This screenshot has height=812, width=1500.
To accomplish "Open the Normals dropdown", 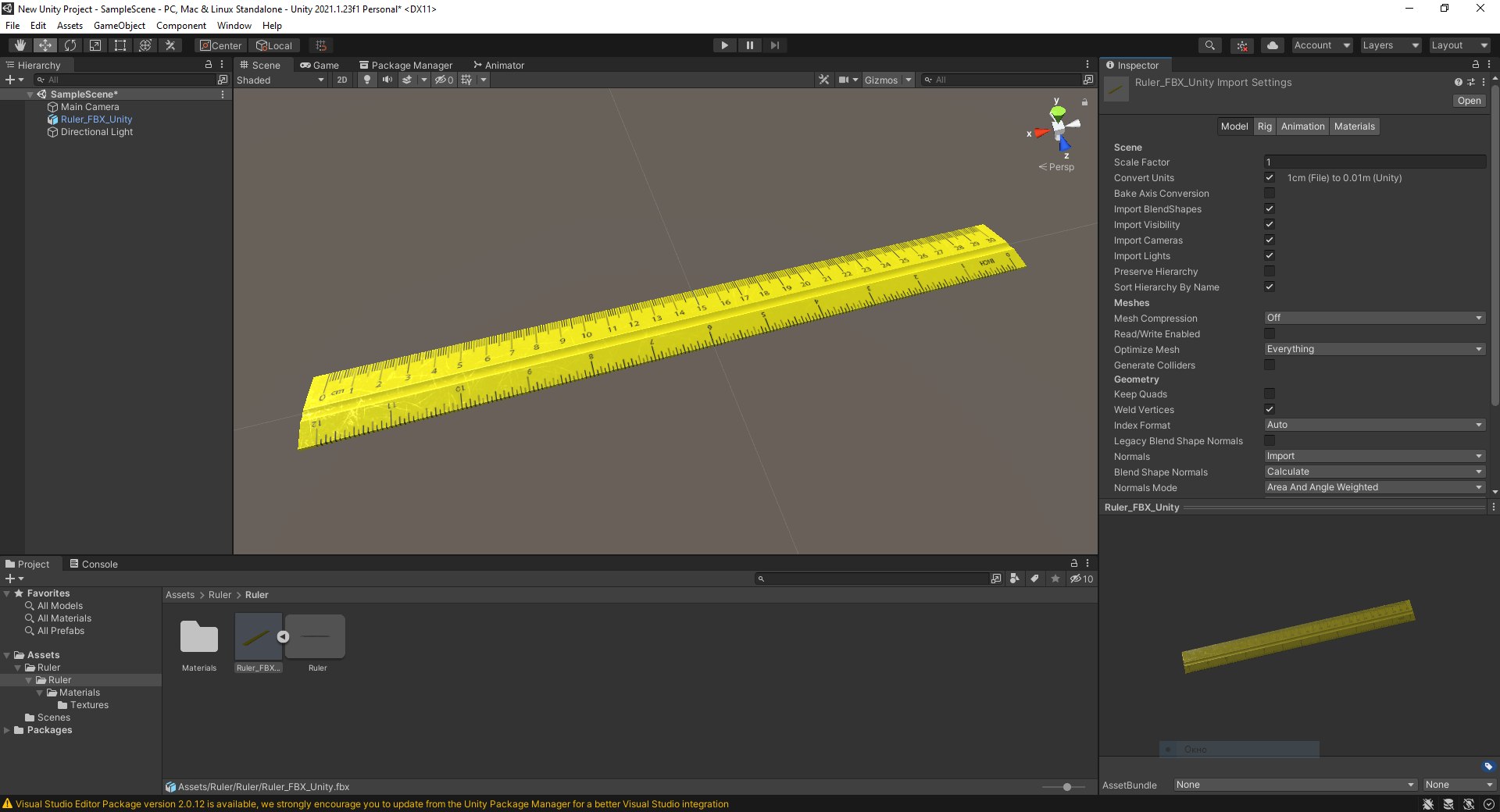I will coord(1374,456).
